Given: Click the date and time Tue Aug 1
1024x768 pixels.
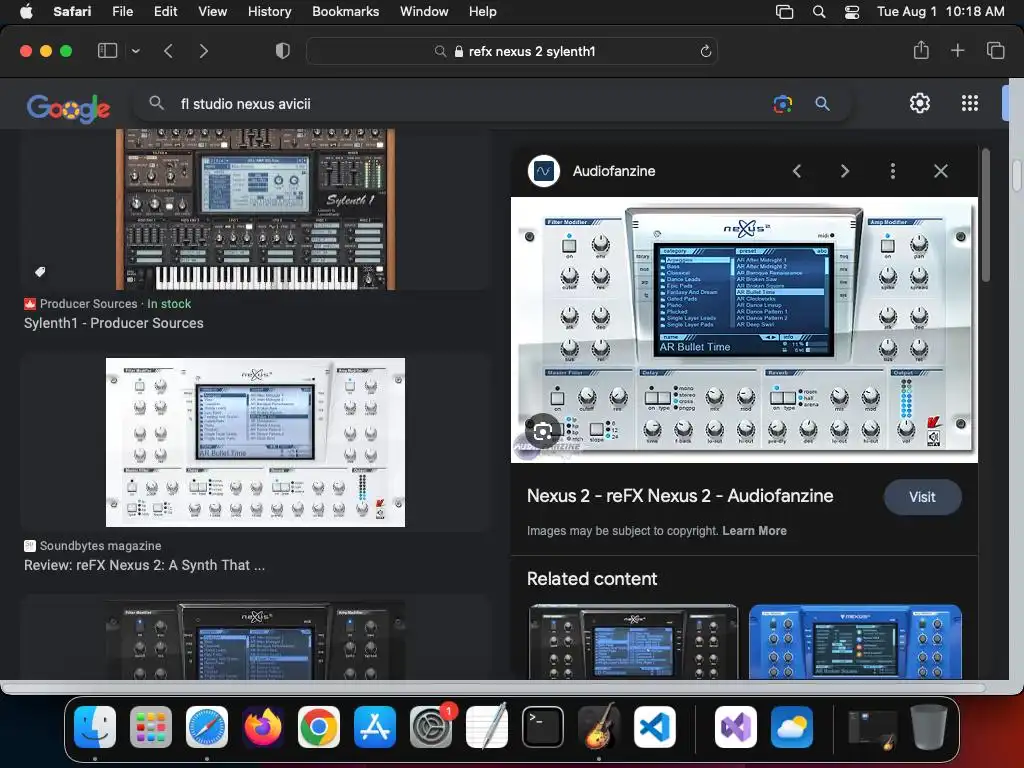Looking at the screenshot, I should tap(940, 11).
